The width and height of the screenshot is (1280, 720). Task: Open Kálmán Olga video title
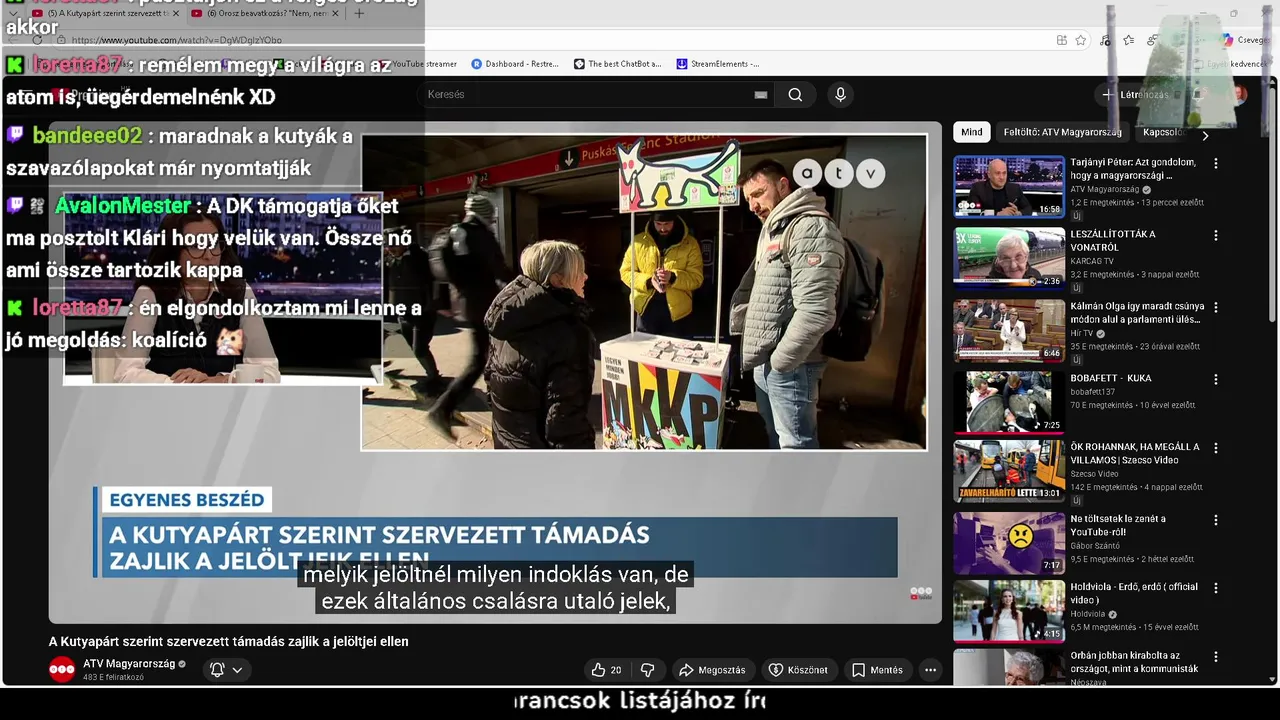click(x=1137, y=312)
